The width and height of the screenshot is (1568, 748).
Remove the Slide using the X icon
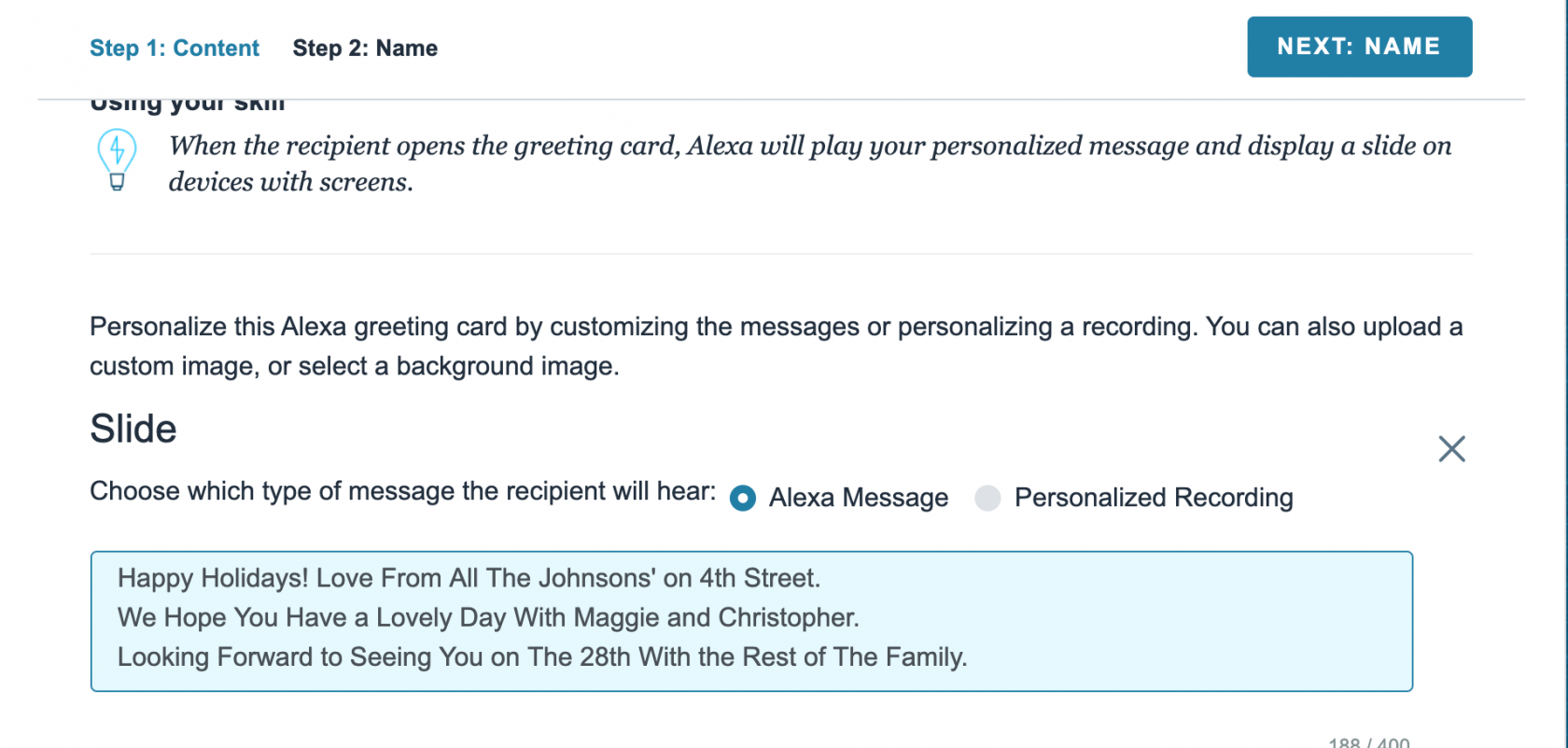1451,449
